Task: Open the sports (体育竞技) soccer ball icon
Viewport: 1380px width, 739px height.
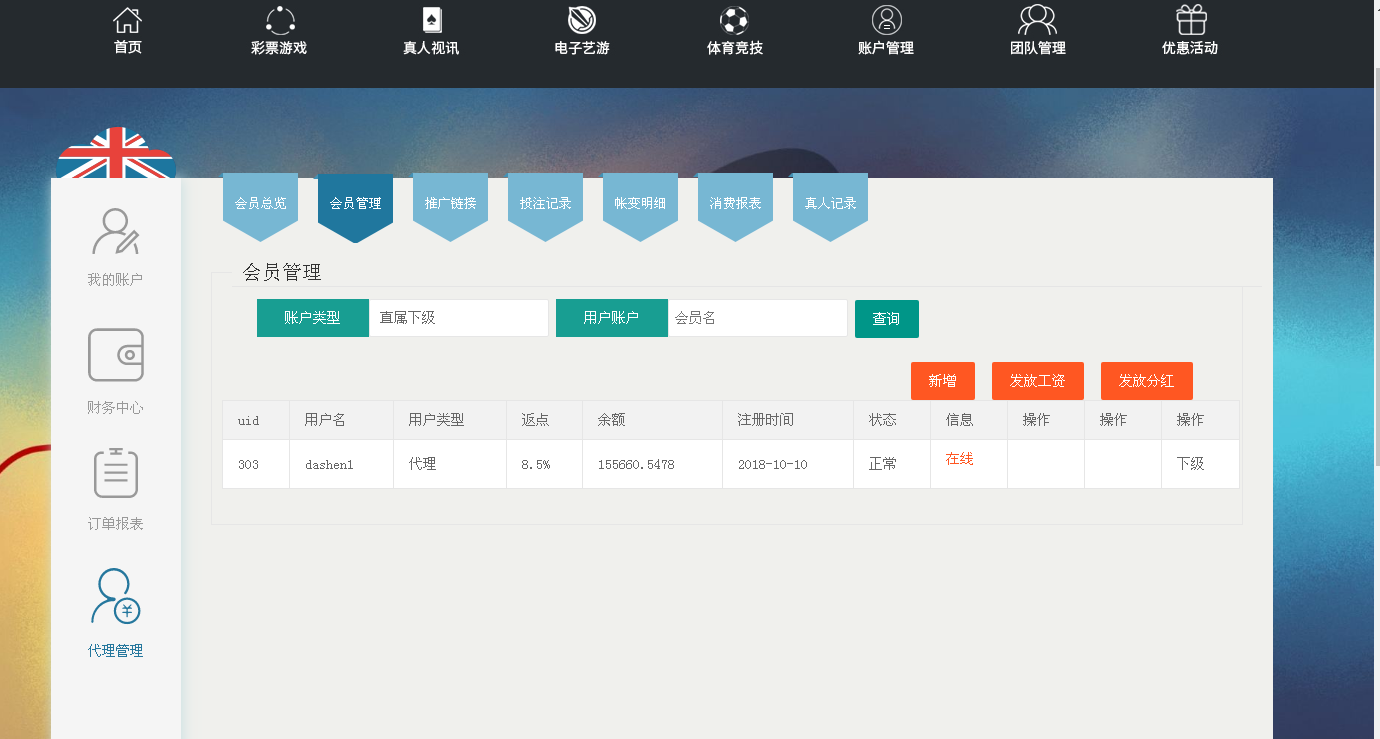Action: (734, 21)
